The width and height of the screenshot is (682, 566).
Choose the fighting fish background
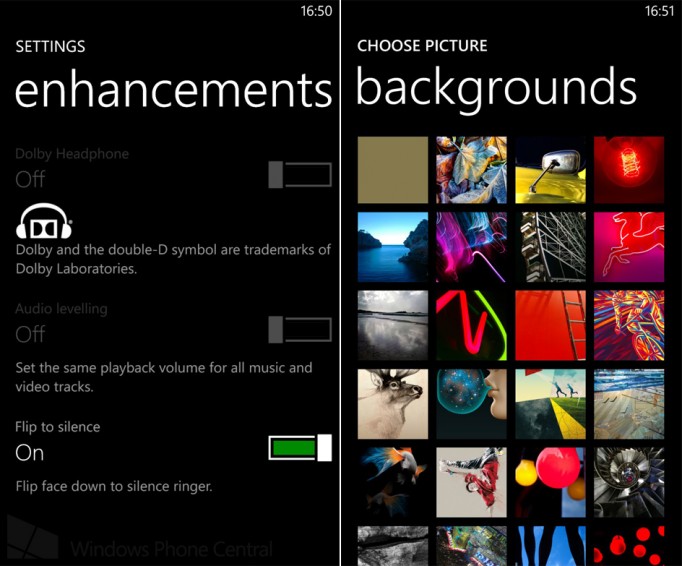tap(393, 482)
